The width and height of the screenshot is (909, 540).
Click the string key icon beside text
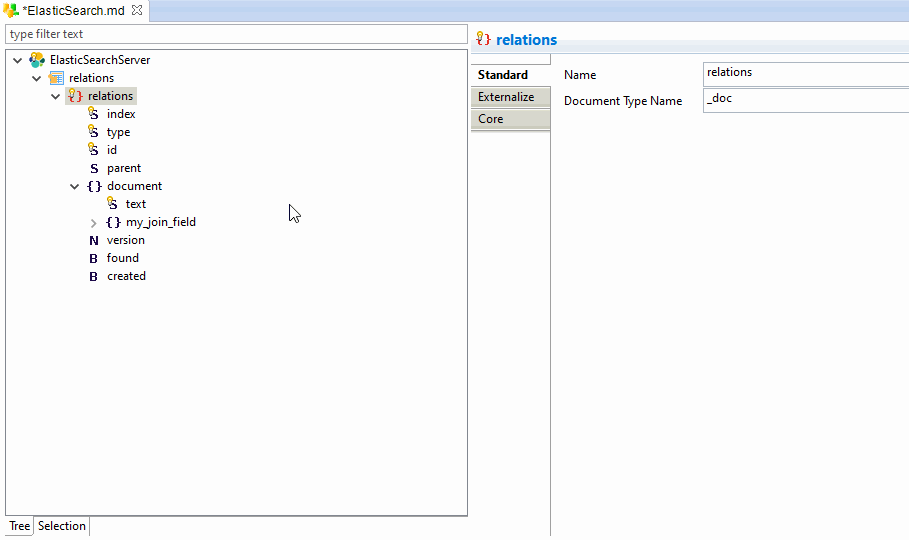coord(112,204)
